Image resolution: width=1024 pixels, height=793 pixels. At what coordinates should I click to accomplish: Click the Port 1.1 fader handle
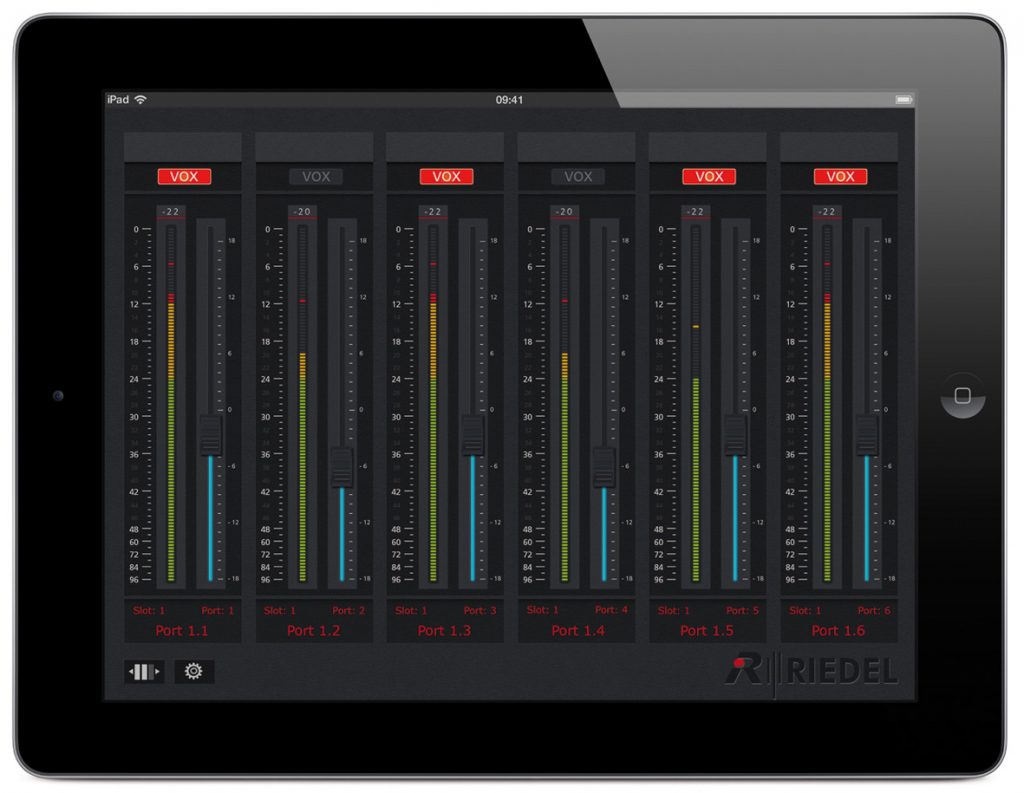[x=210, y=436]
